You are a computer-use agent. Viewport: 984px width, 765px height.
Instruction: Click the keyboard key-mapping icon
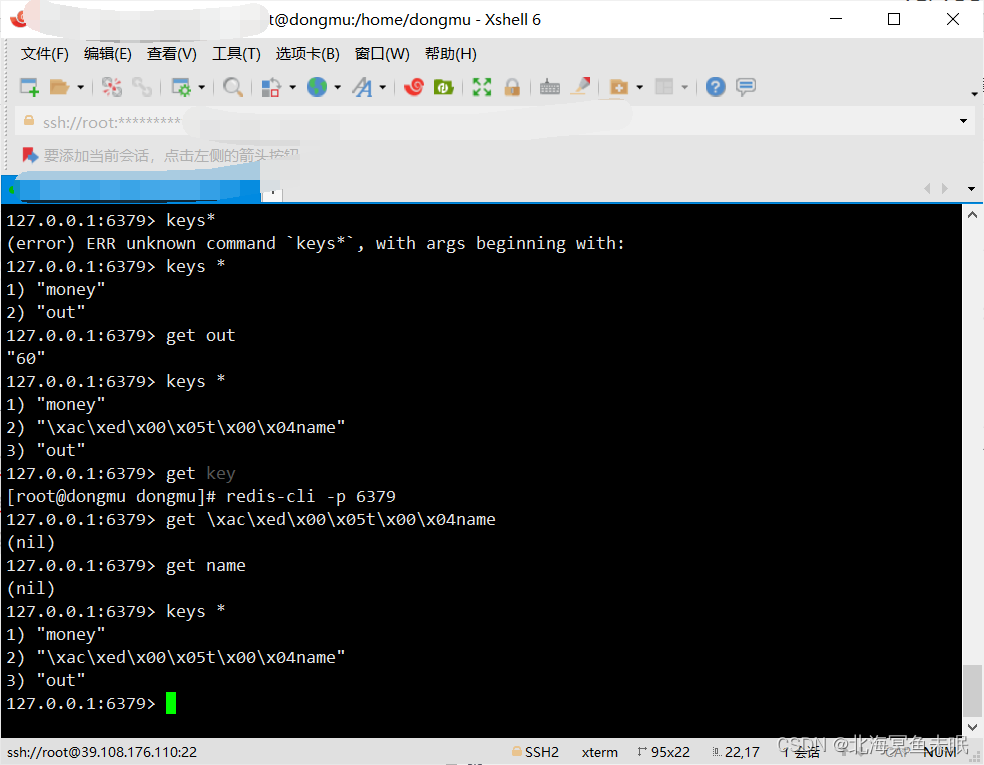tap(550, 87)
